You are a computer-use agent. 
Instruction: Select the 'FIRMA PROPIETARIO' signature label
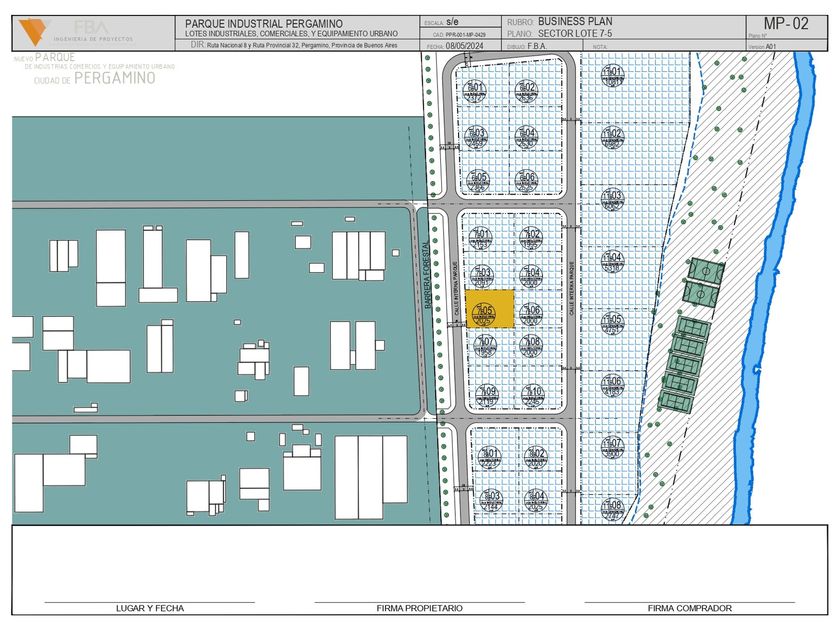[x=419, y=608]
